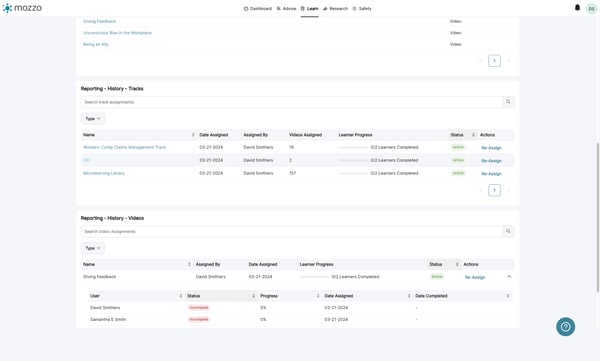Open the Advice tab

click(286, 8)
